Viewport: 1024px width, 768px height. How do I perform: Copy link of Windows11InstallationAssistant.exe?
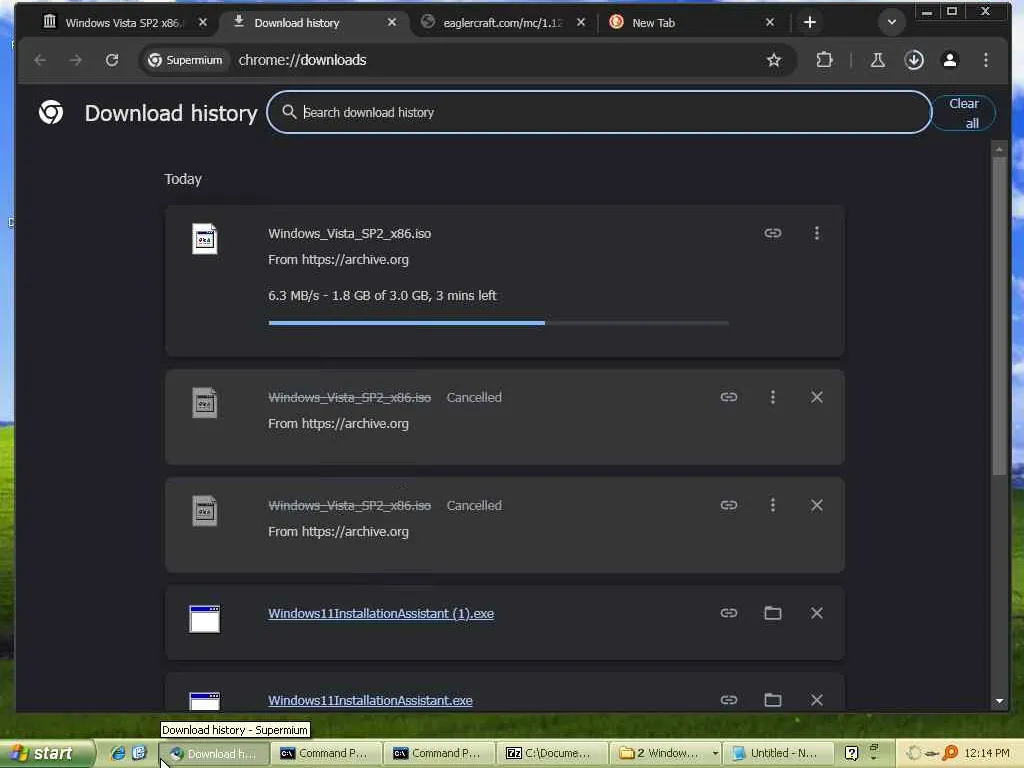pos(729,699)
